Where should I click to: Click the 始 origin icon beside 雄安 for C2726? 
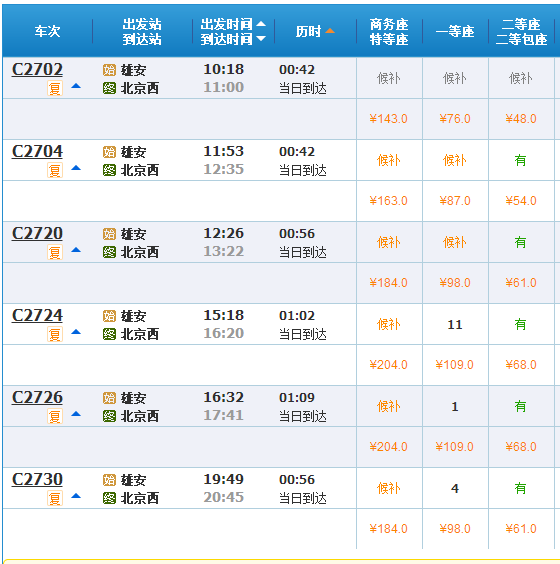pos(109,398)
